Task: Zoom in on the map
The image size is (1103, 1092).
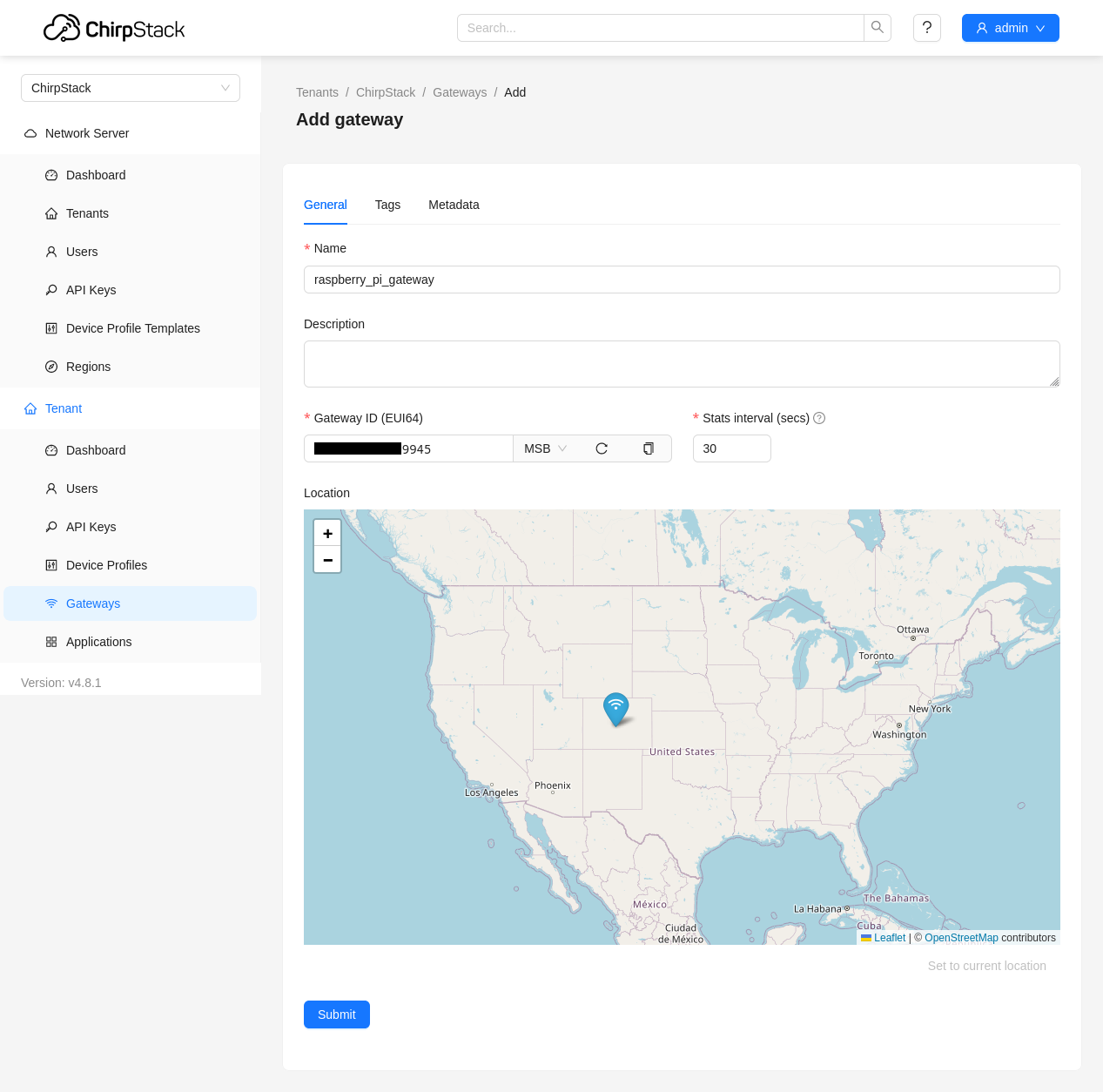Action: [327, 533]
